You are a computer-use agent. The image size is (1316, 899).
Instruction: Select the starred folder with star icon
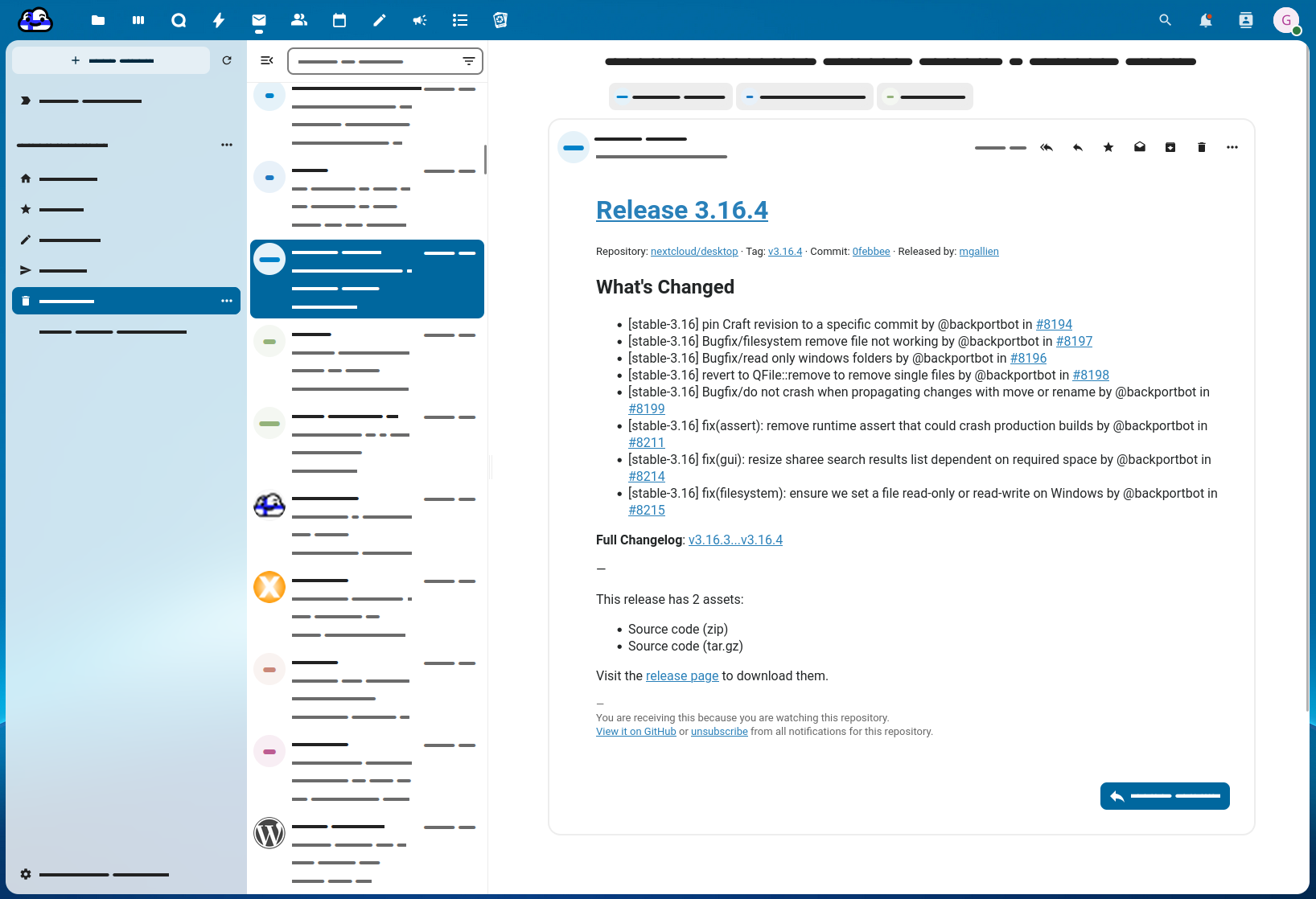[126, 209]
